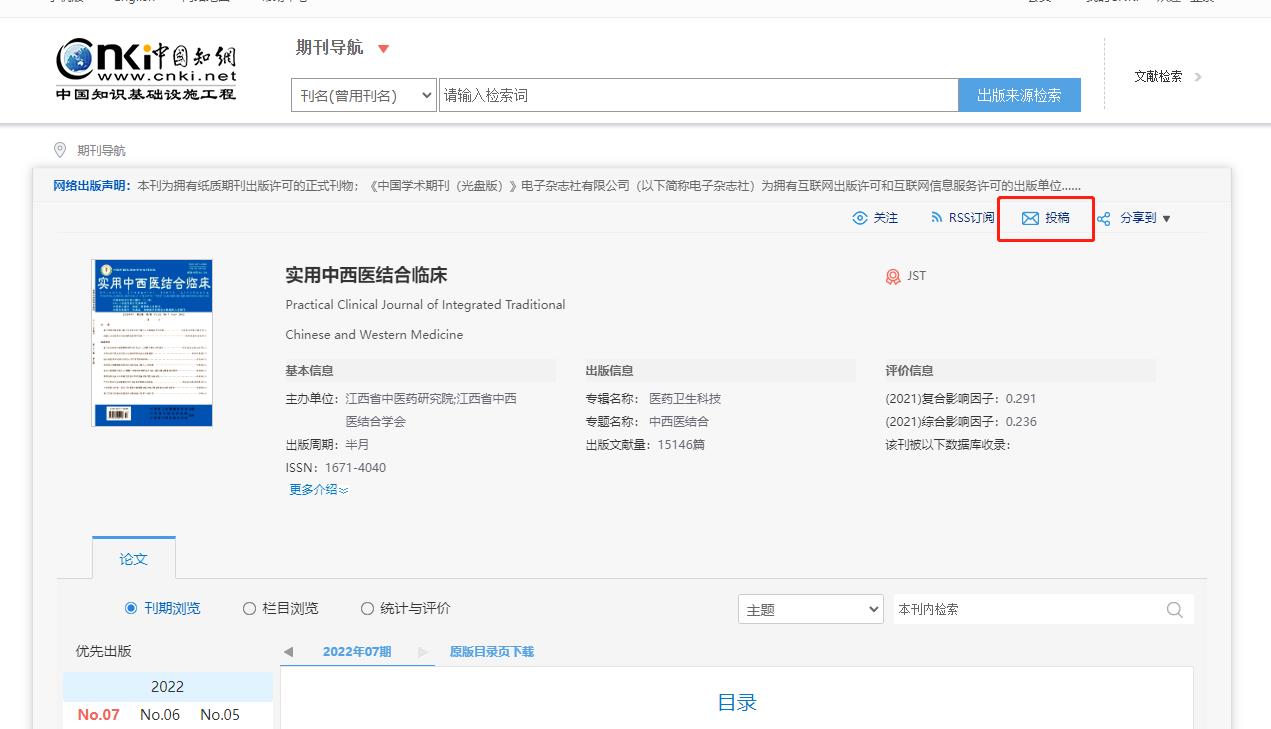Click the (2021)复合影响因子: 0.291 value
The image size is (1271, 729).
[x=960, y=399]
